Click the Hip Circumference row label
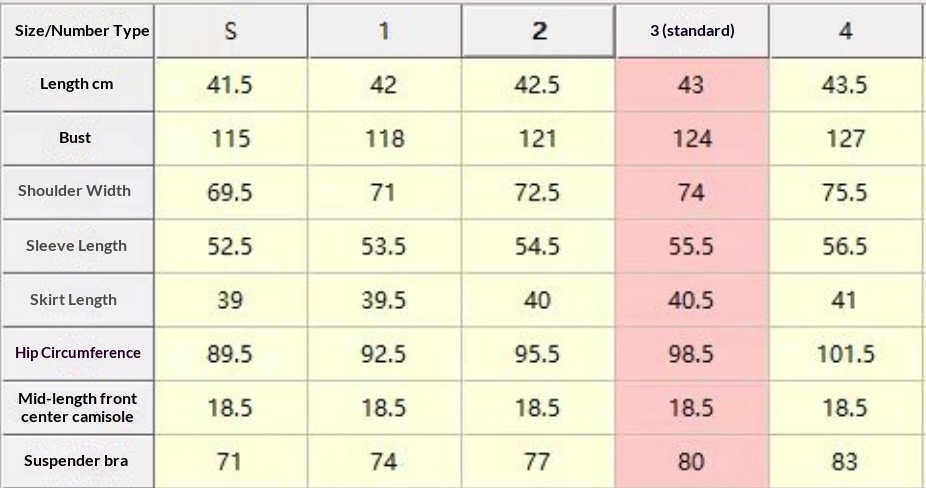 tap(77, 353)
